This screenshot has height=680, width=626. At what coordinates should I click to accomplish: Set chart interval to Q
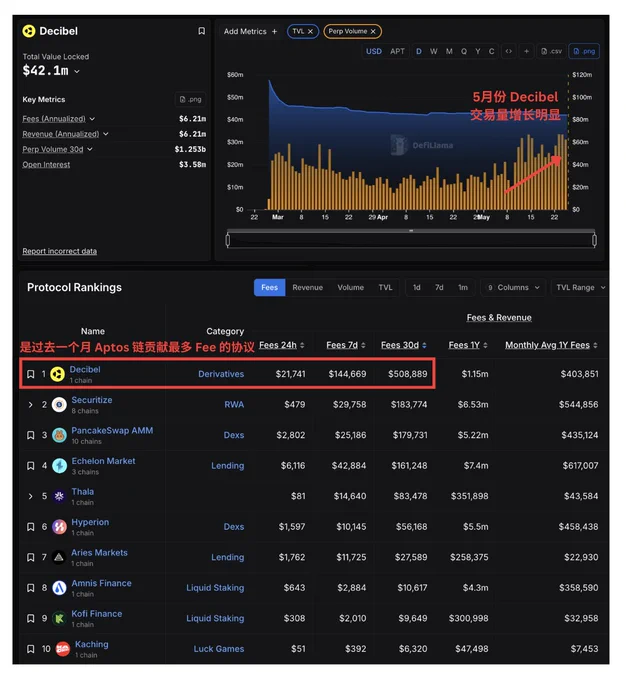click(x=464, y=51)
